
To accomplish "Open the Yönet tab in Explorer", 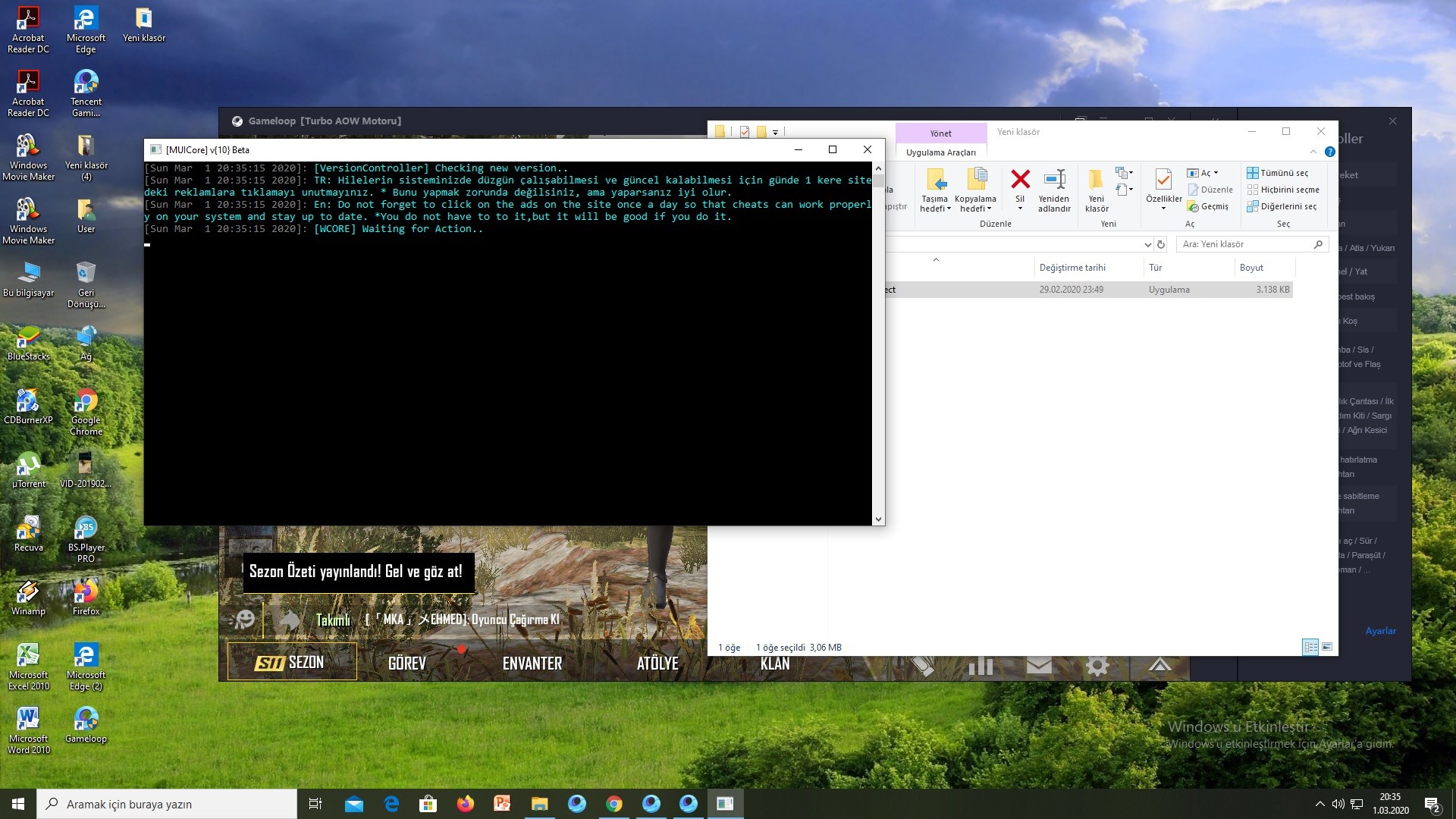I will pos(941,133).
